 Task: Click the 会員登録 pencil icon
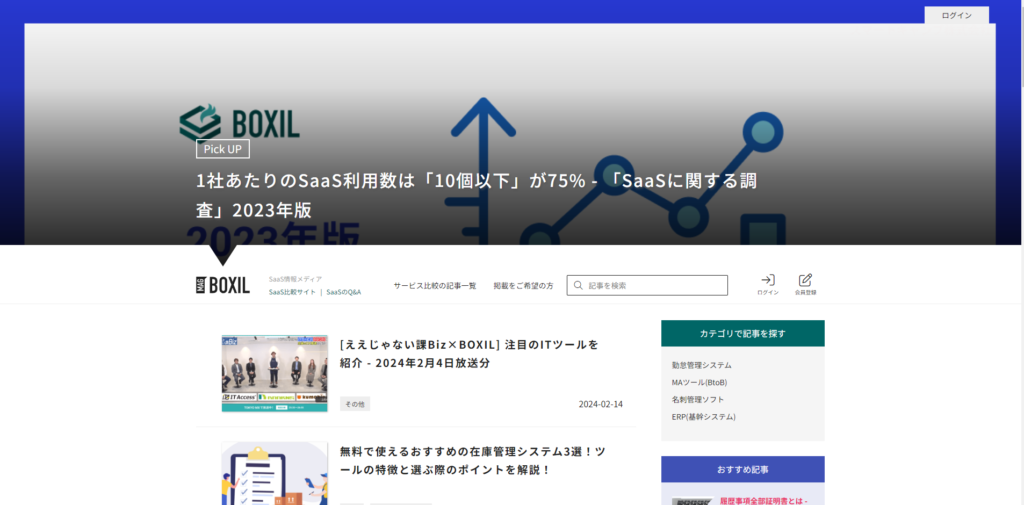click(805, 281)
